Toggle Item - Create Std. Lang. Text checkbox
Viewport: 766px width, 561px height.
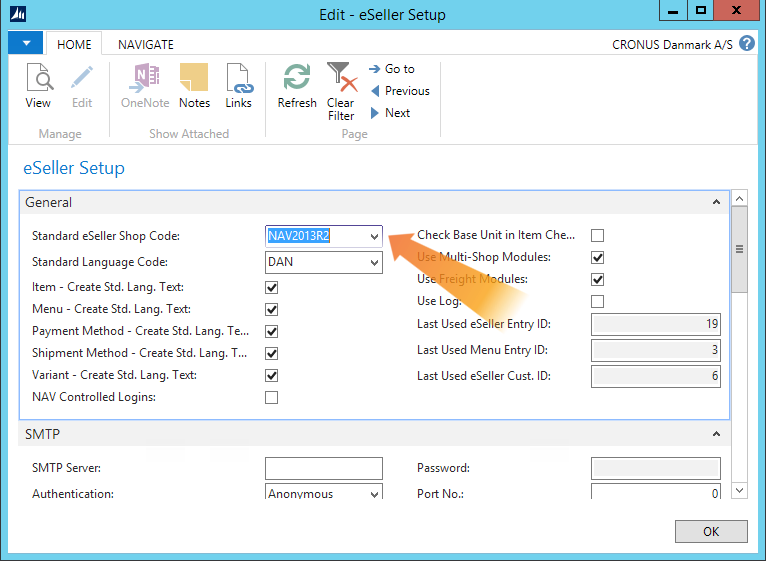(272, 287)
